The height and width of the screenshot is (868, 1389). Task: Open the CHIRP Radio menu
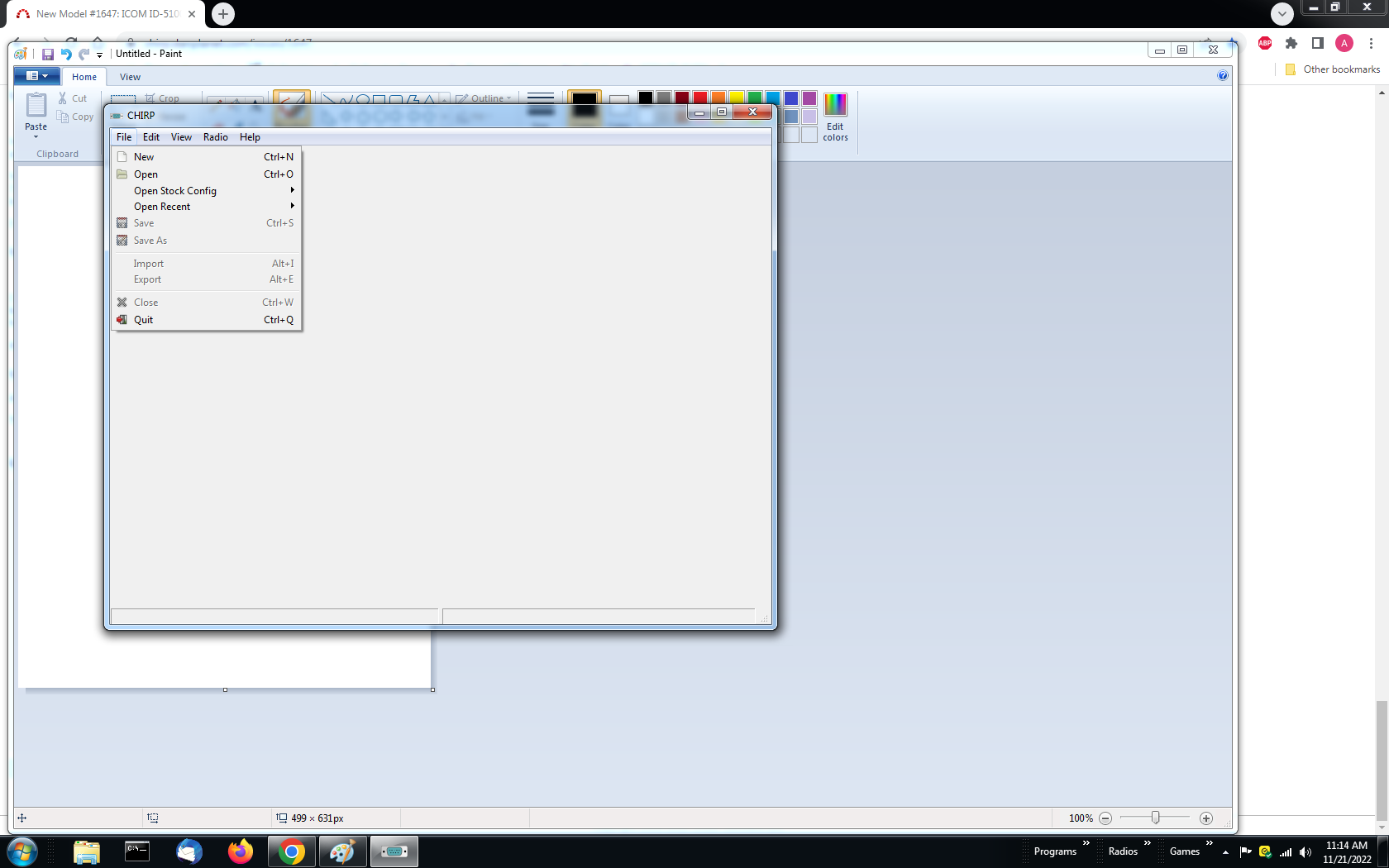click(216, 137)
